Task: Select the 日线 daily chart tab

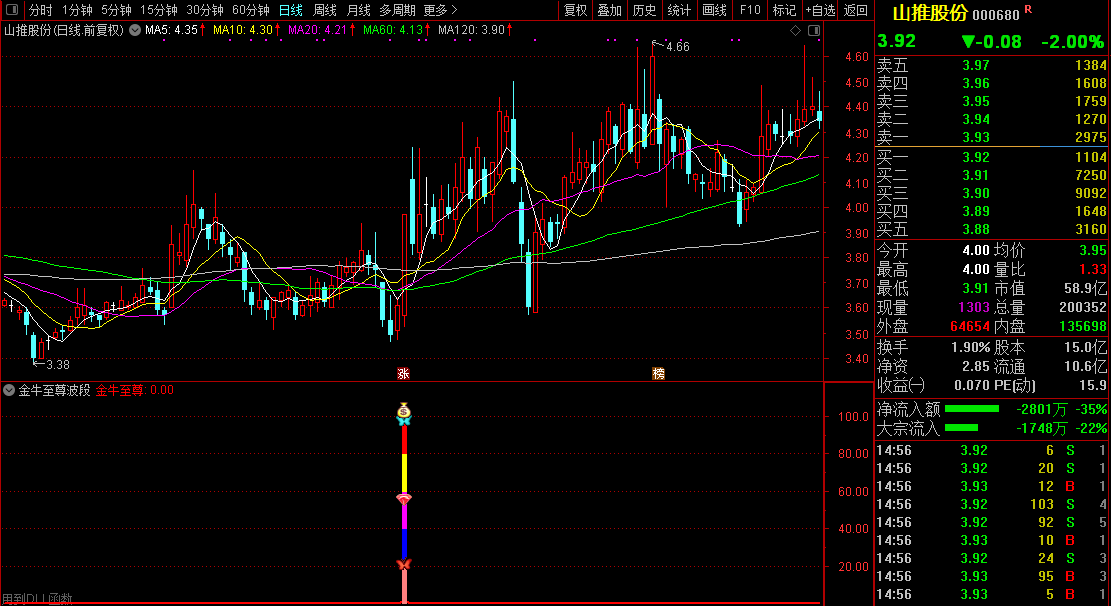Action: coord(291,10)
